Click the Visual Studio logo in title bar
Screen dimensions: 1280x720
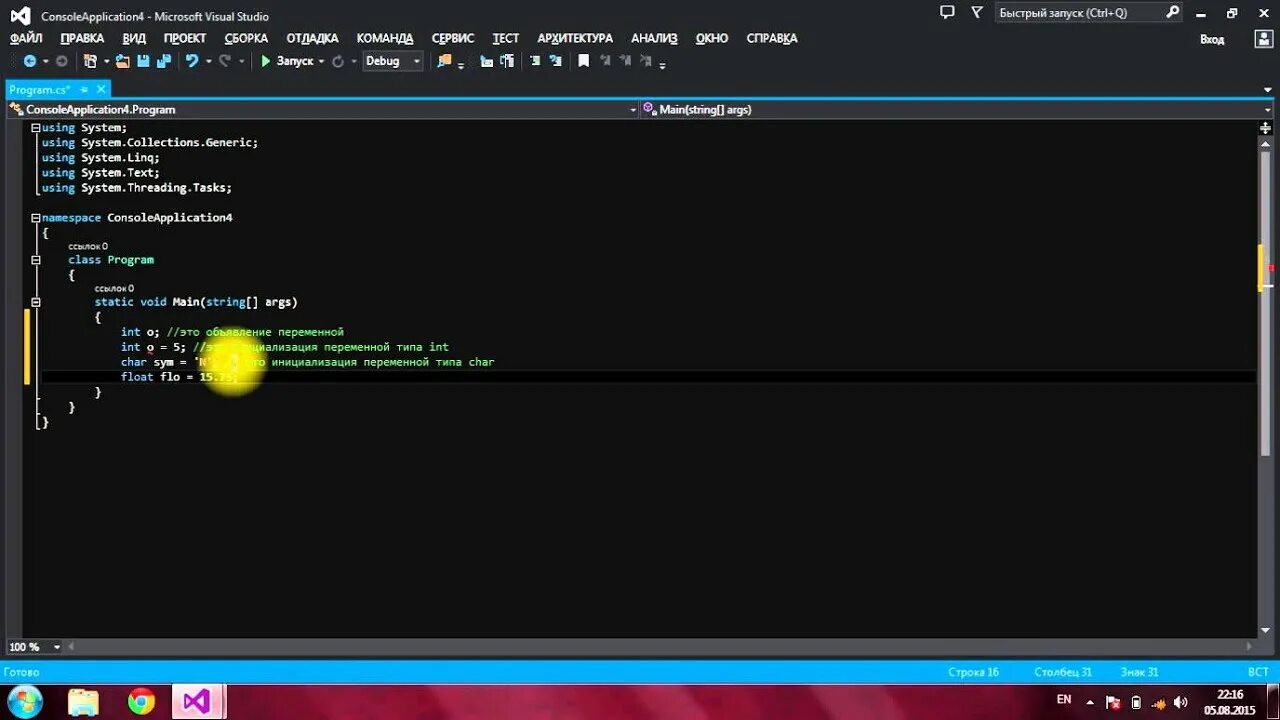coord(20,15)
